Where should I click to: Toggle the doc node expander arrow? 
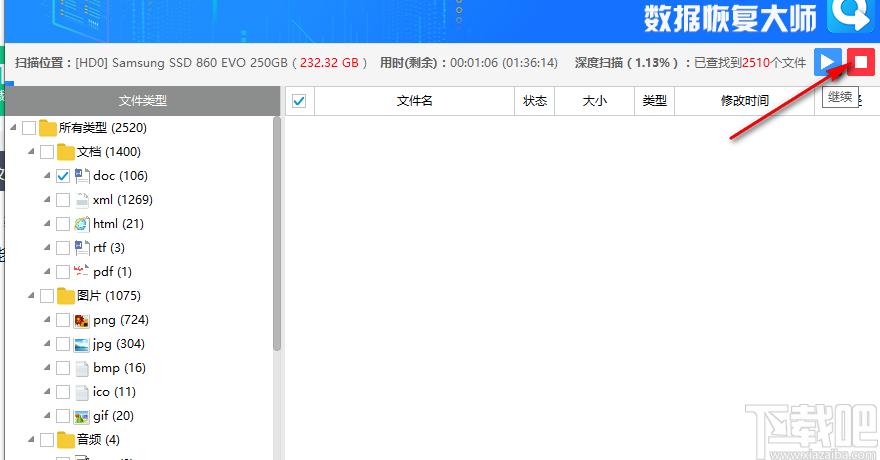pos(47,176)
